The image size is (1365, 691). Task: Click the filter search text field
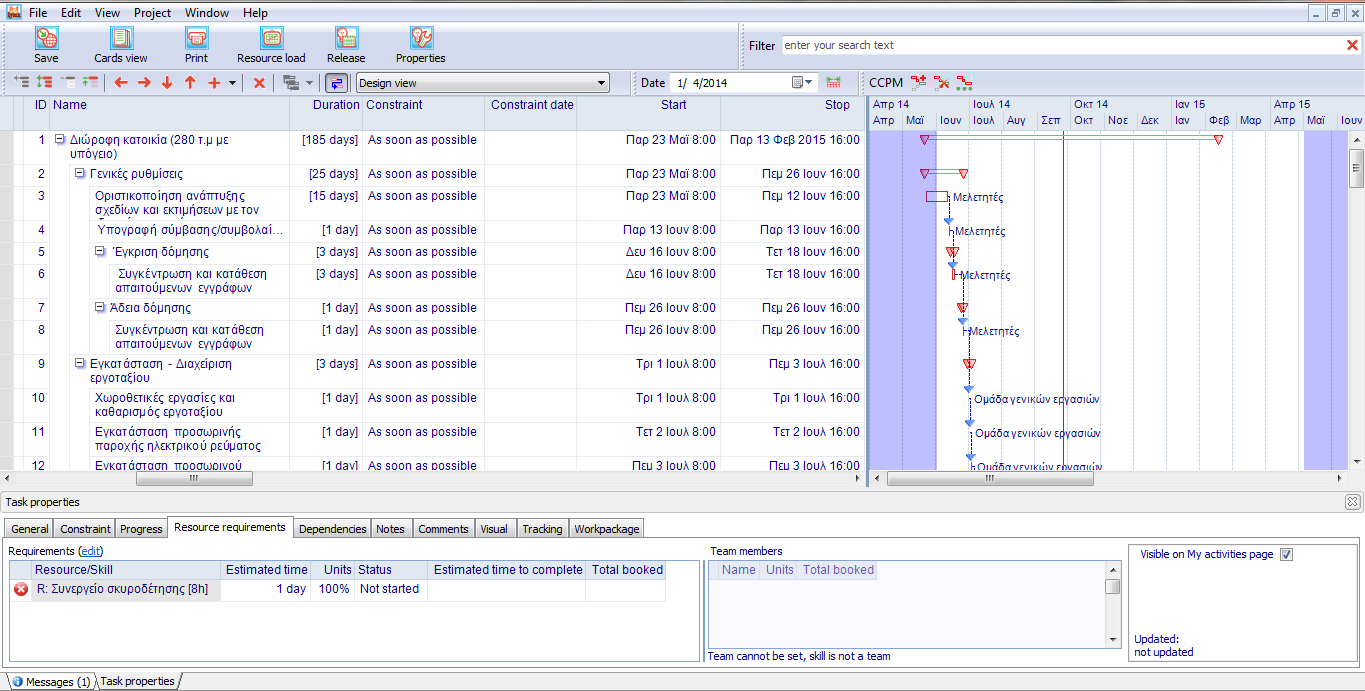click(x=1062, y=45)
